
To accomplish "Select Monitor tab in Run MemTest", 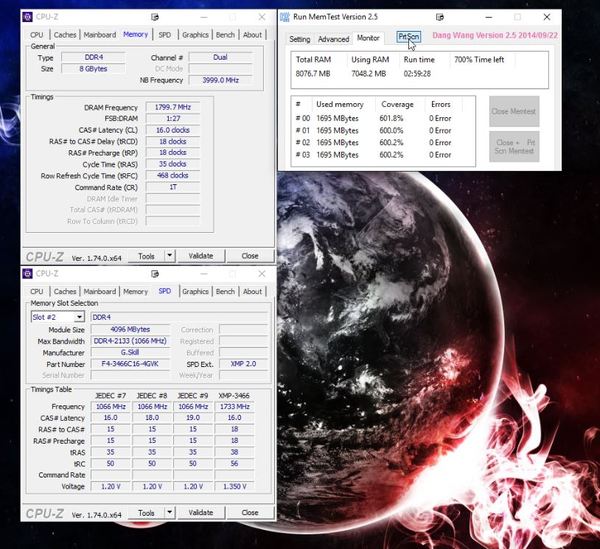I will pyautogui.click(x=368, y=38).
